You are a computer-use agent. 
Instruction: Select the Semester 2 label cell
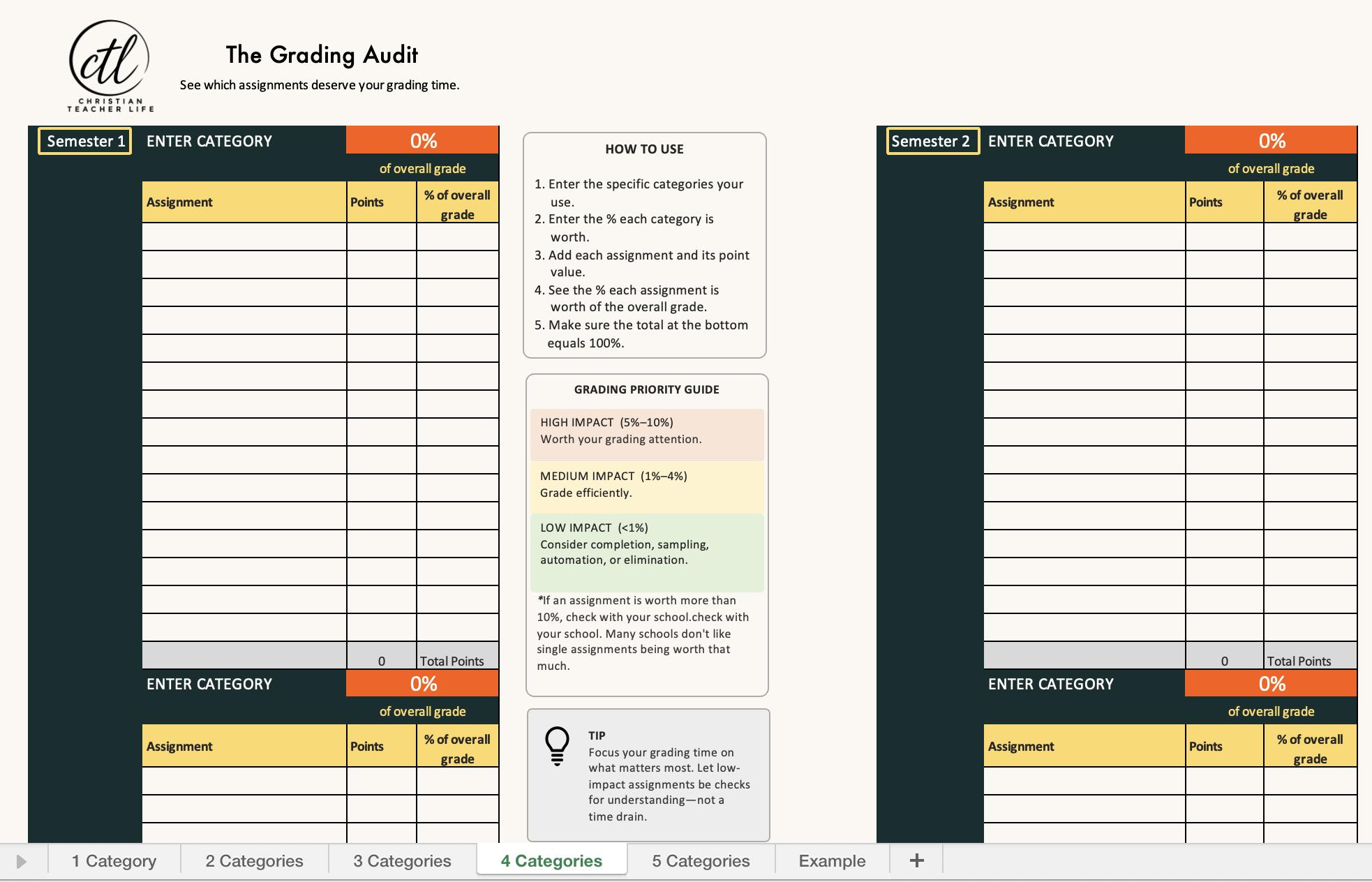point(932,141)
